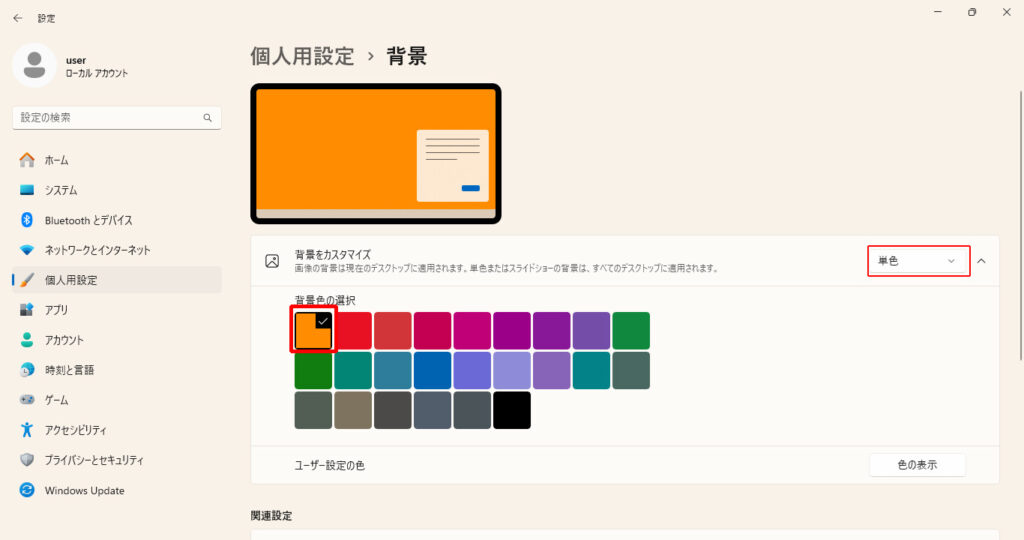1024x540 pixels.
Task: Pick the bright red swatch beside orange
Action: coord(353,330)
